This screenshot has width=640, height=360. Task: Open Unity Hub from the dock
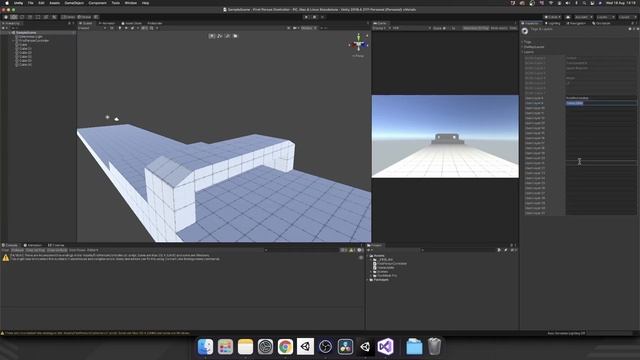click(x=305, y=347)
